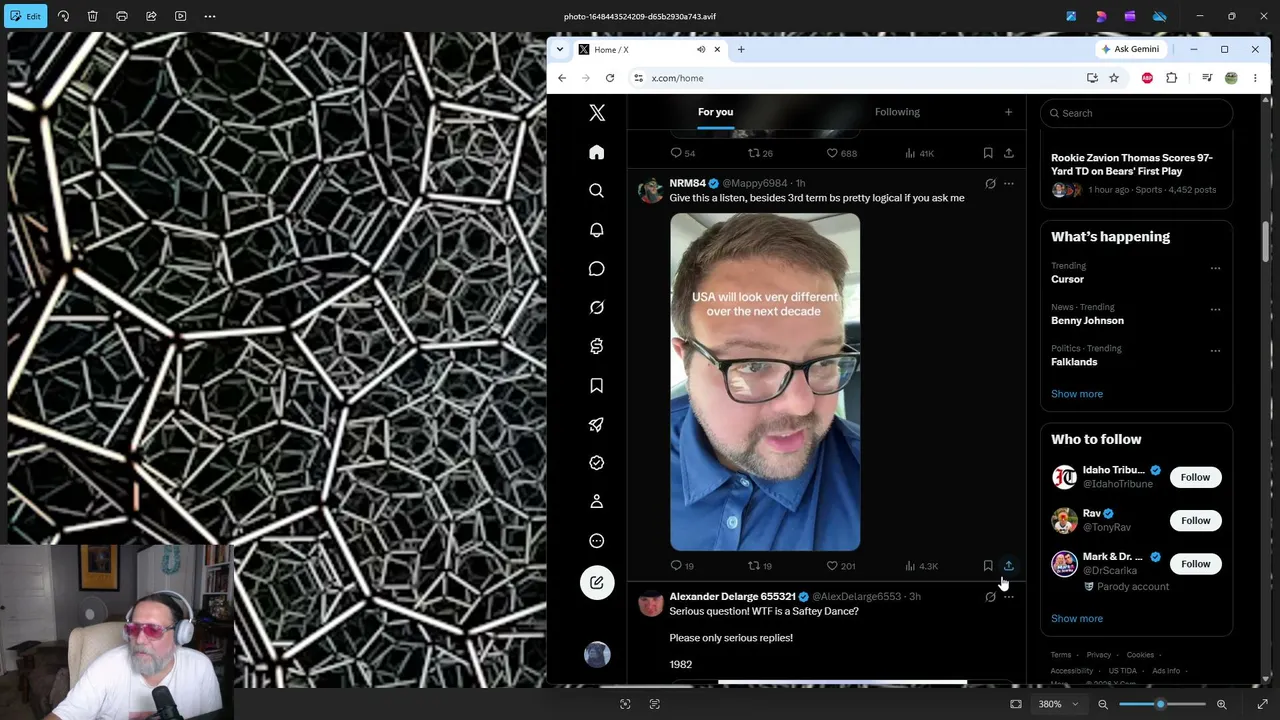Open visual search icon in Photos bottom bar
1280x720 pixels.
coord(625,704)
